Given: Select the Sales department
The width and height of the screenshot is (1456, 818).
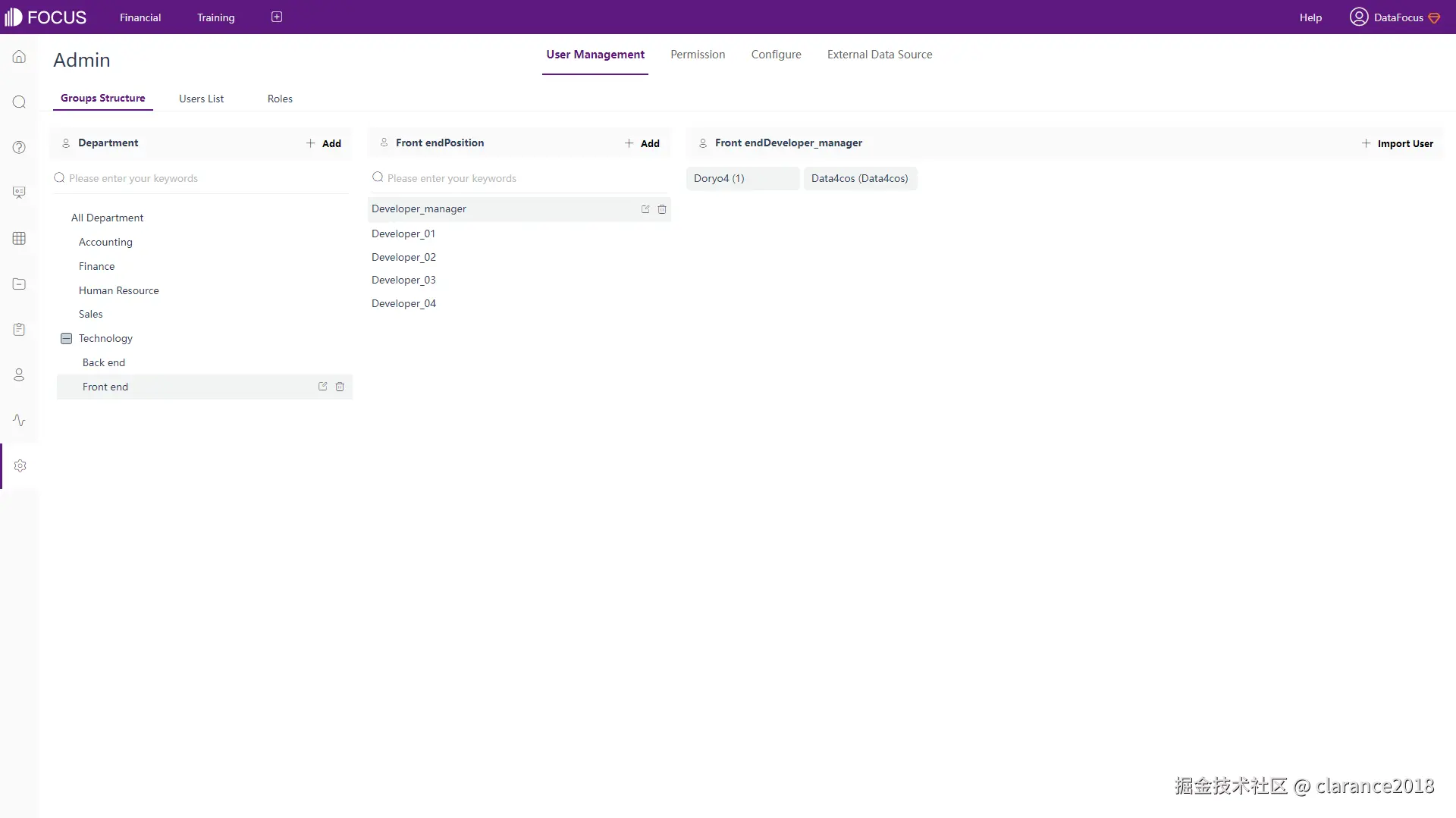Looking at the screenshot, I should click(x=91, y=314).
